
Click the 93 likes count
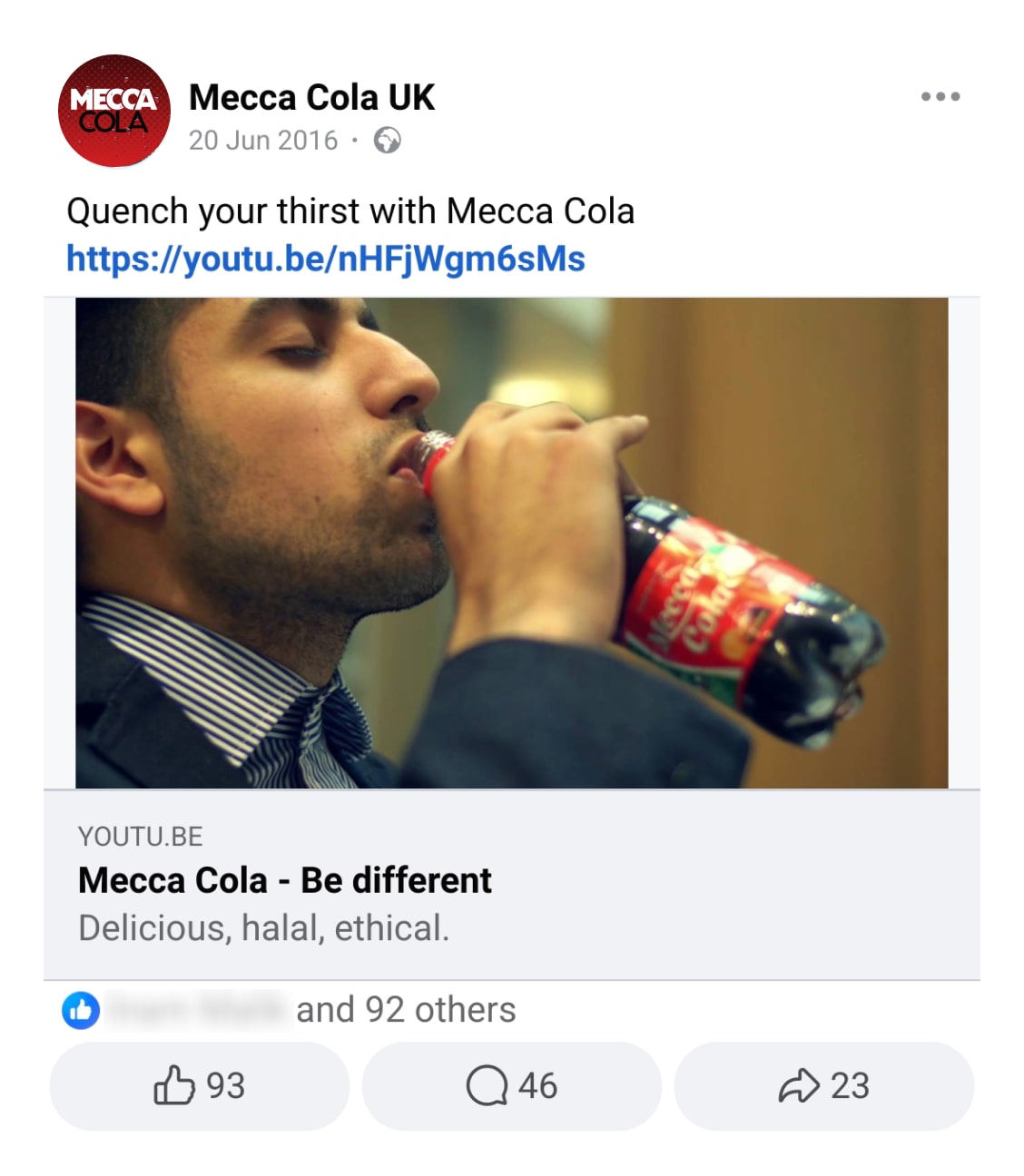(226, 1086)
